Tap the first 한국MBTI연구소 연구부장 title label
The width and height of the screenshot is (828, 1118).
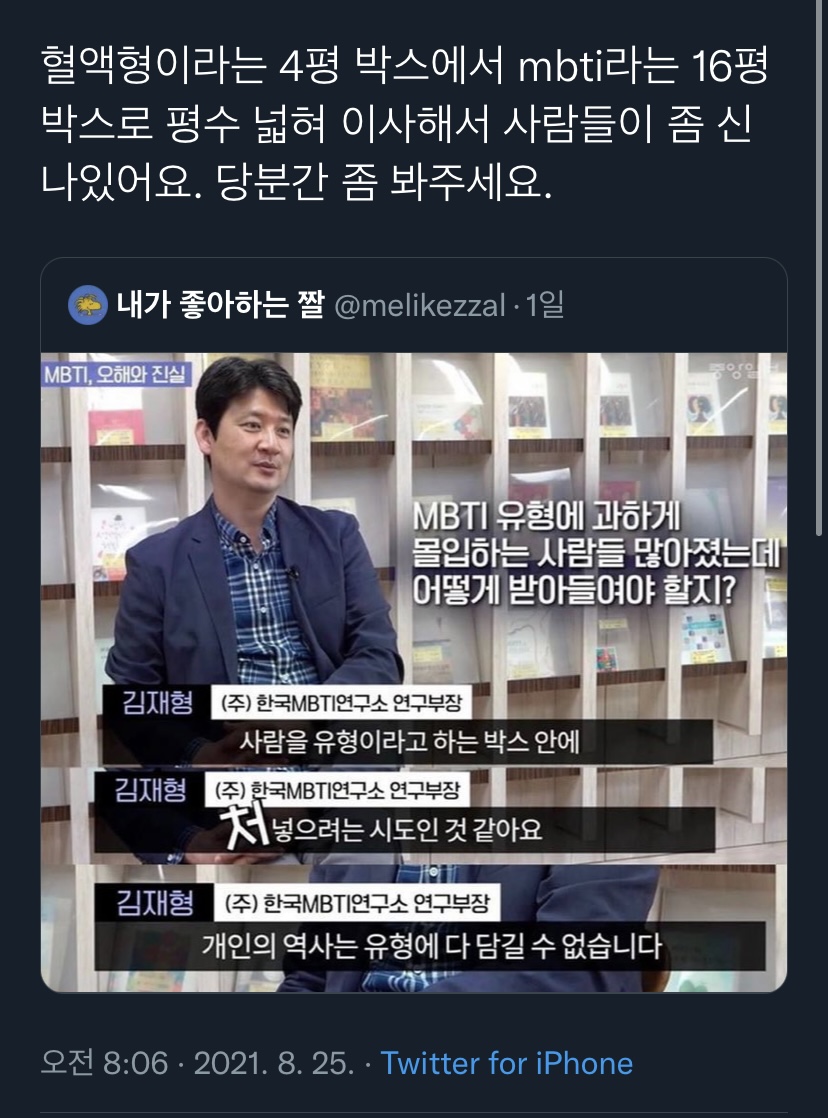[x=342, y=703]
